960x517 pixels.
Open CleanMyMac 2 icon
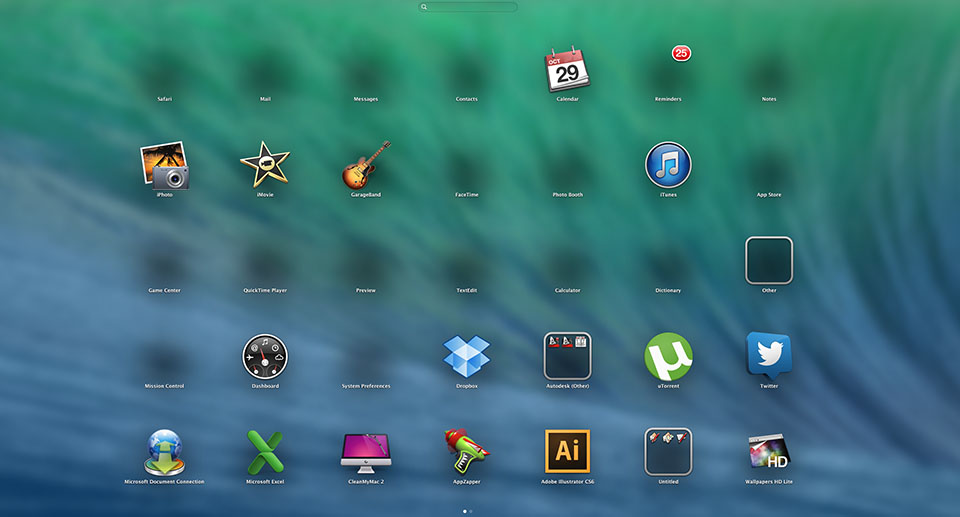click(x=366, y=453)
